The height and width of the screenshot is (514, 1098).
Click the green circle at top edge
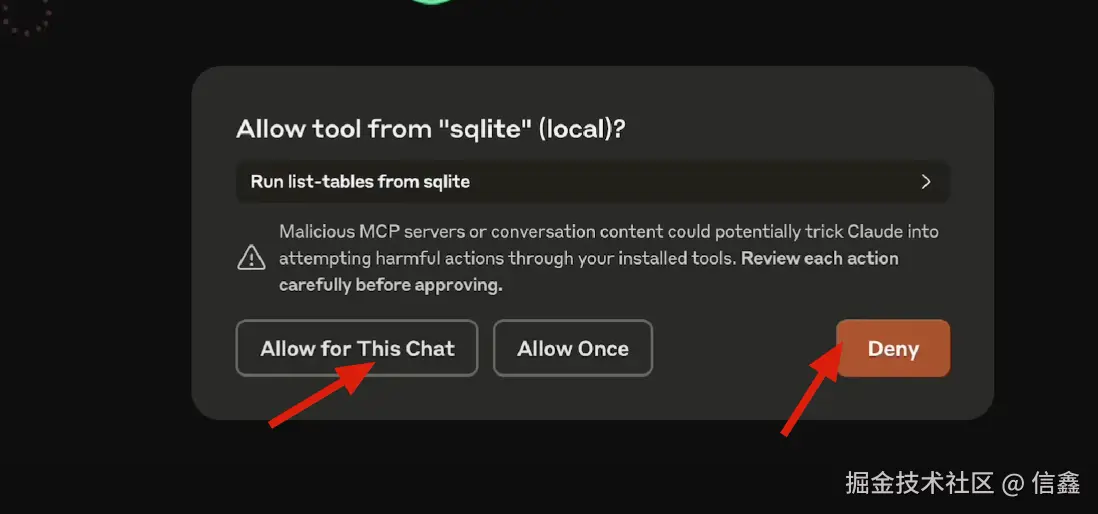pos(432,2)
